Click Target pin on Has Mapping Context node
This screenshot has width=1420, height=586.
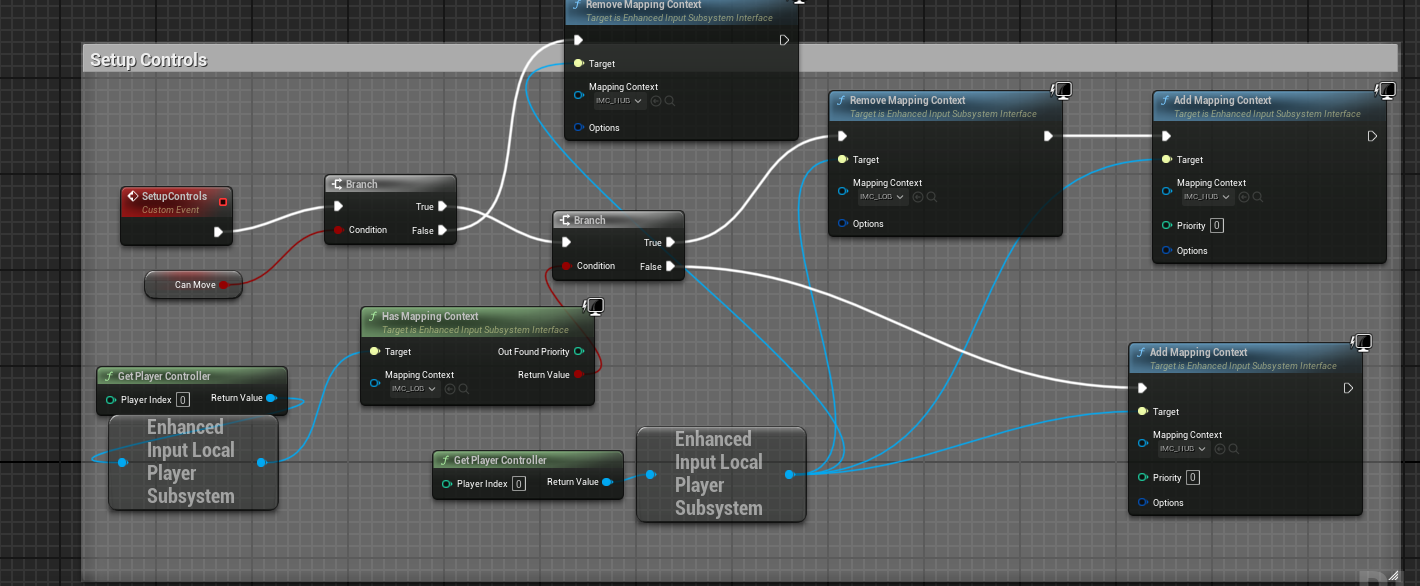coord(374,352)
